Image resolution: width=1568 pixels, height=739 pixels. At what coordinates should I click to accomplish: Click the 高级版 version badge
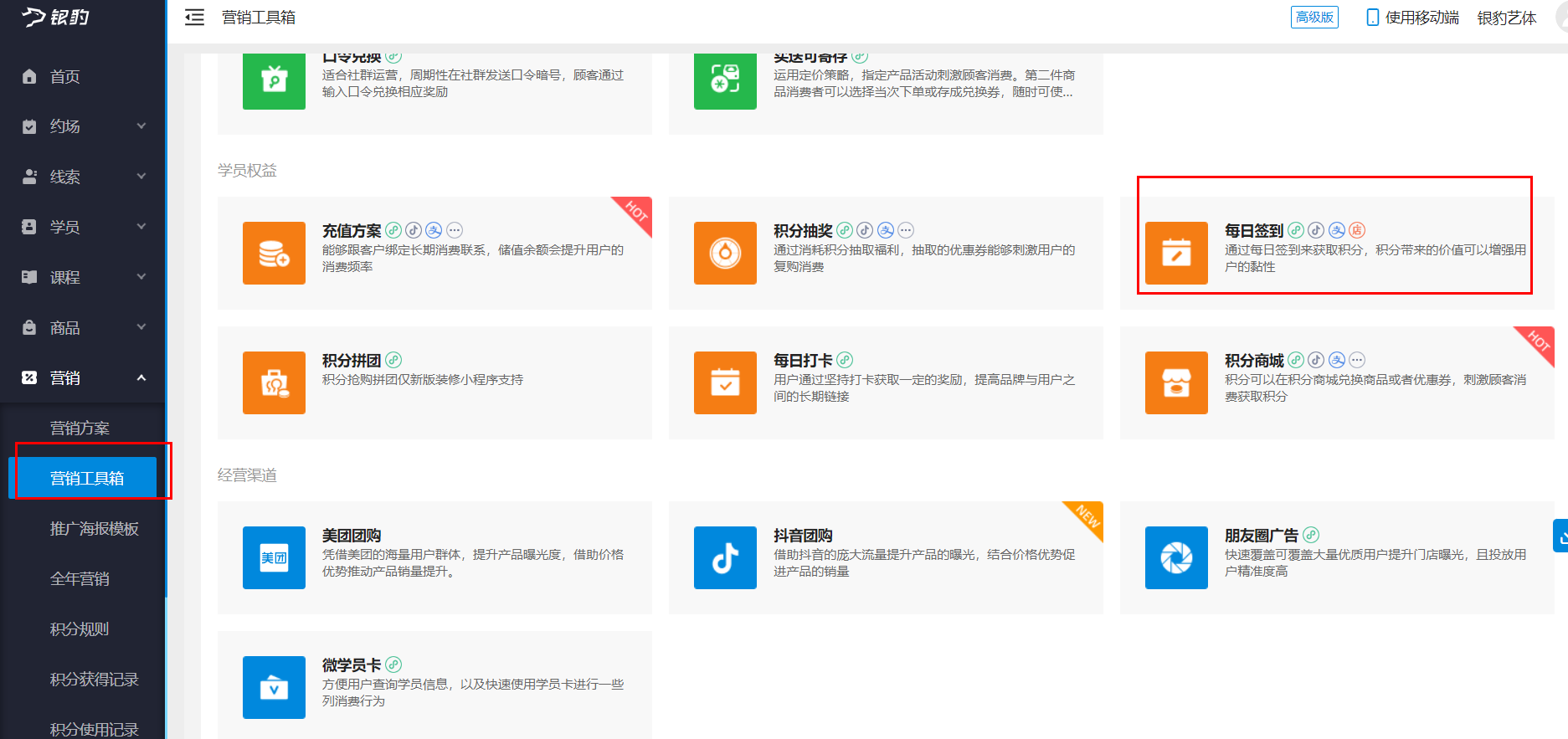(x=1314, y=18)
